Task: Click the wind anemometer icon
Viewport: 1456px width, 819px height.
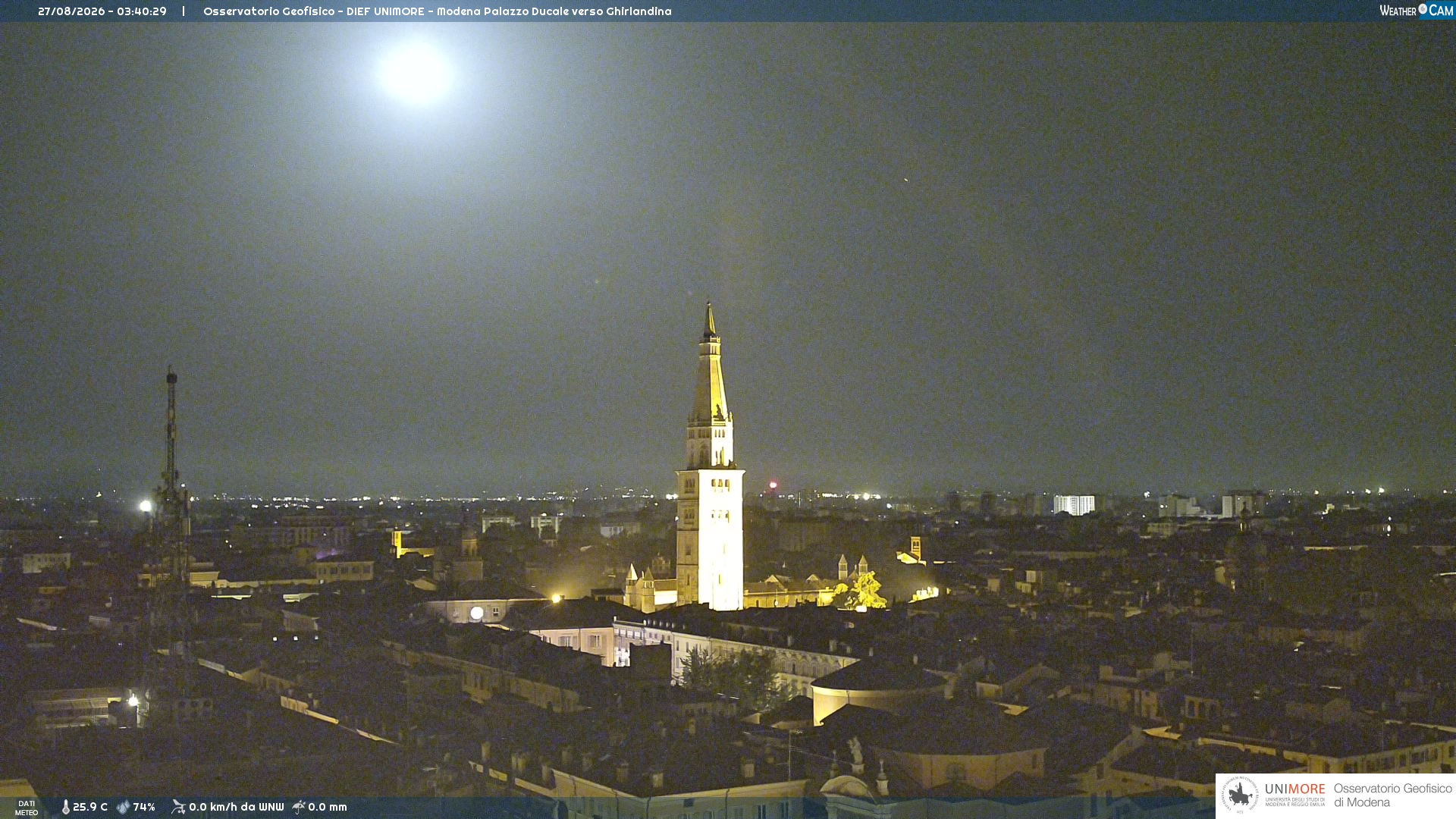Action: [x=178, y=807]
